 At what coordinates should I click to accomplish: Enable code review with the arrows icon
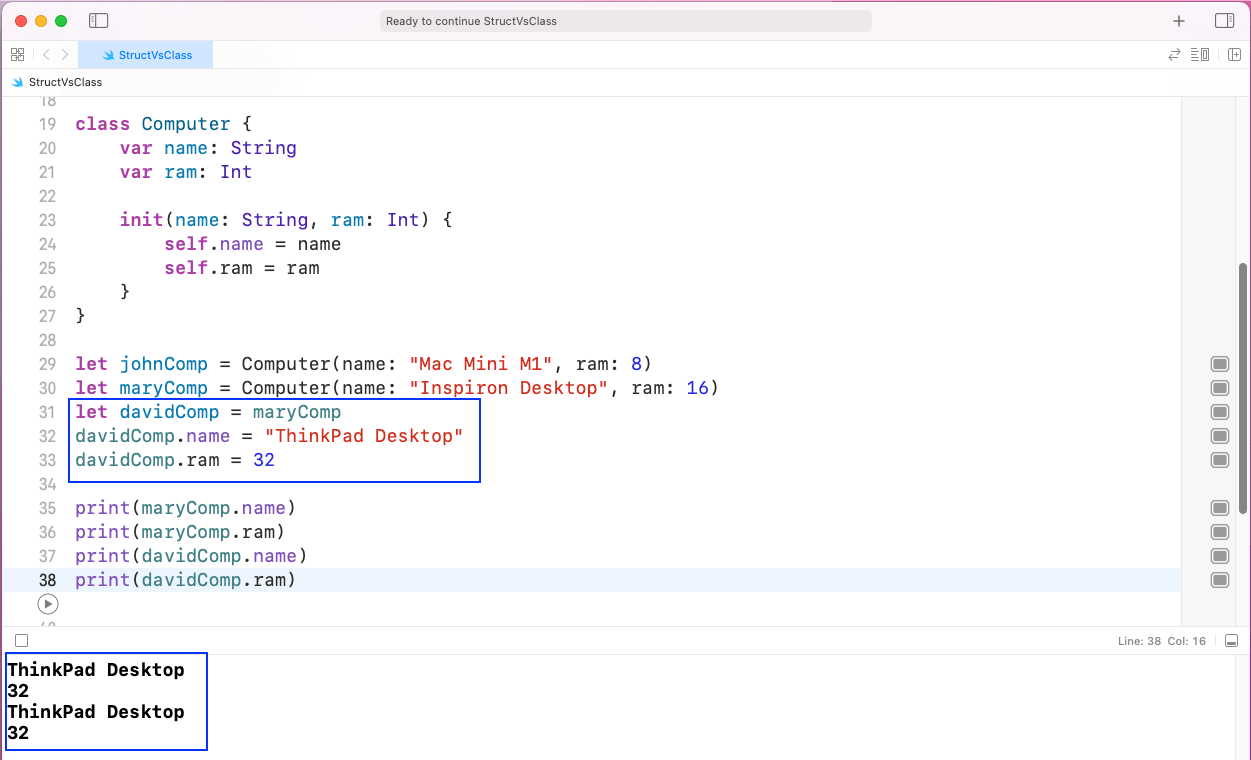pyautogui.click(x=1175, y=55)
